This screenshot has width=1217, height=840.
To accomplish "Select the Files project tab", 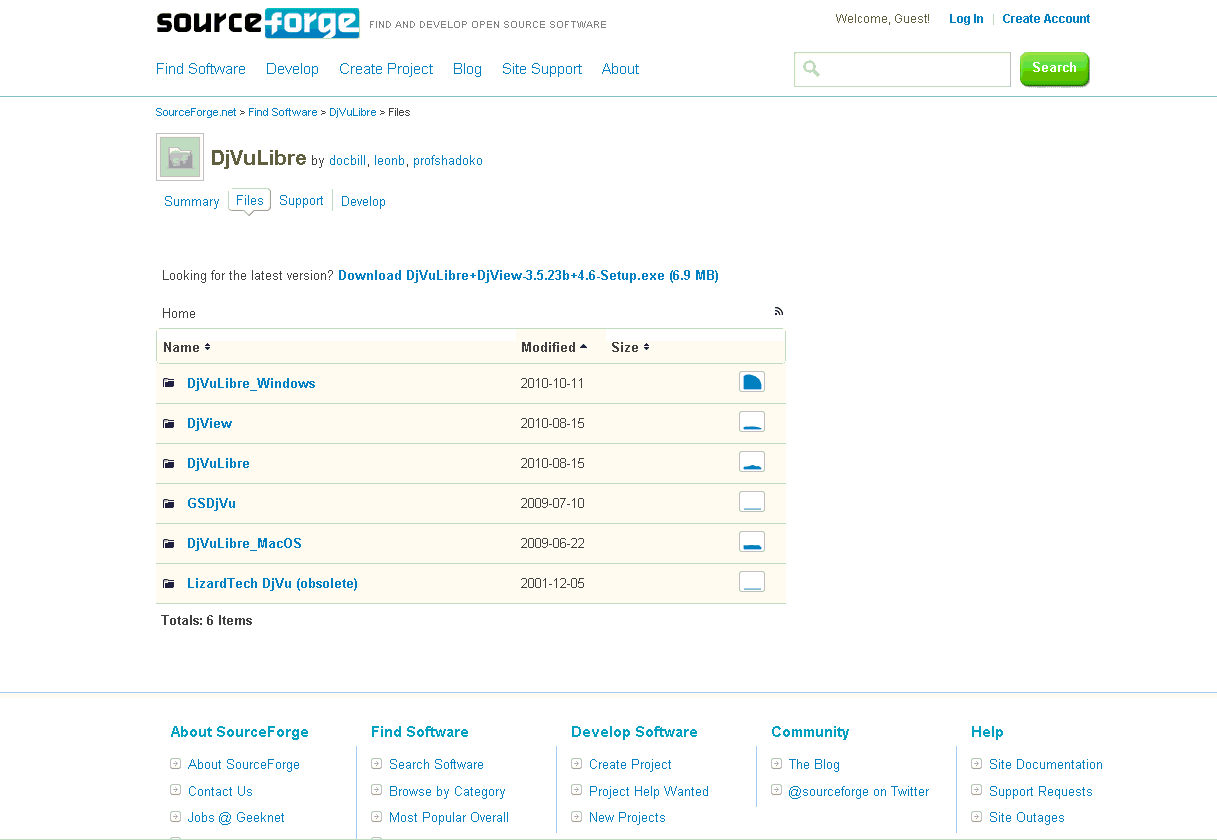I will 250,200.
